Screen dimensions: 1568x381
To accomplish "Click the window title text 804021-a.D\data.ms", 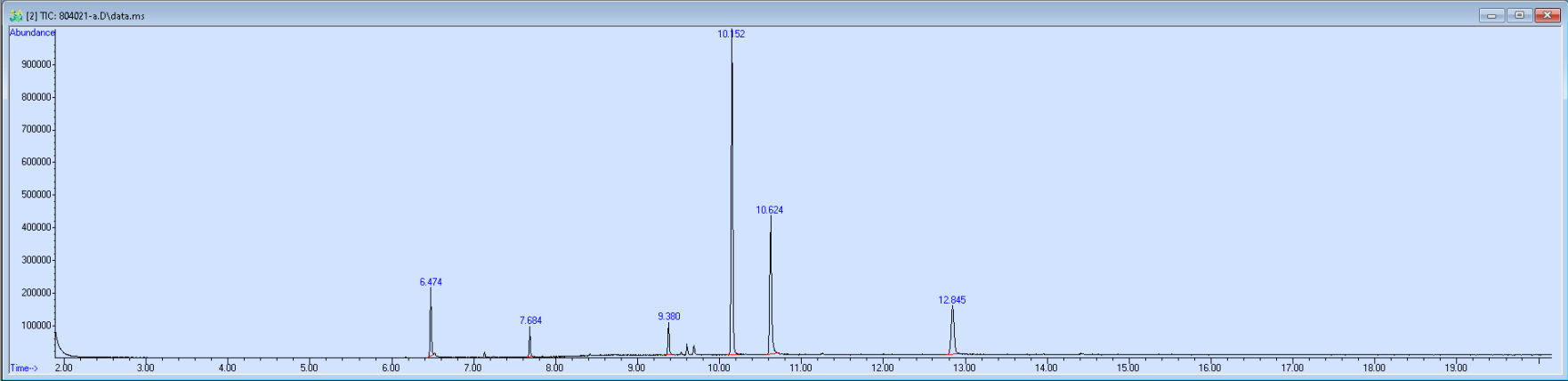I will (101, 16).
